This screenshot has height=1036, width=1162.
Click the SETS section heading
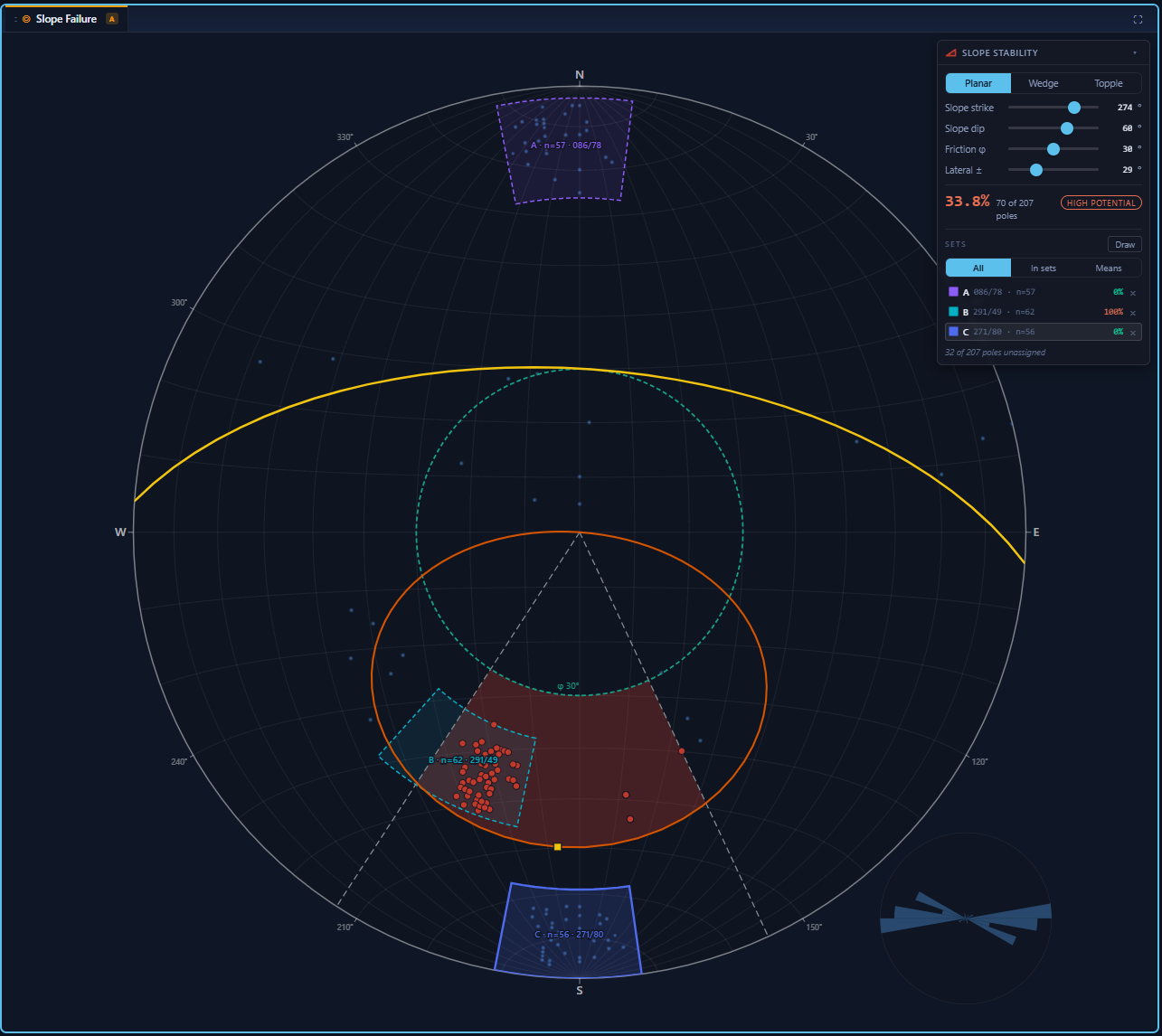click(x=955, y=245)
